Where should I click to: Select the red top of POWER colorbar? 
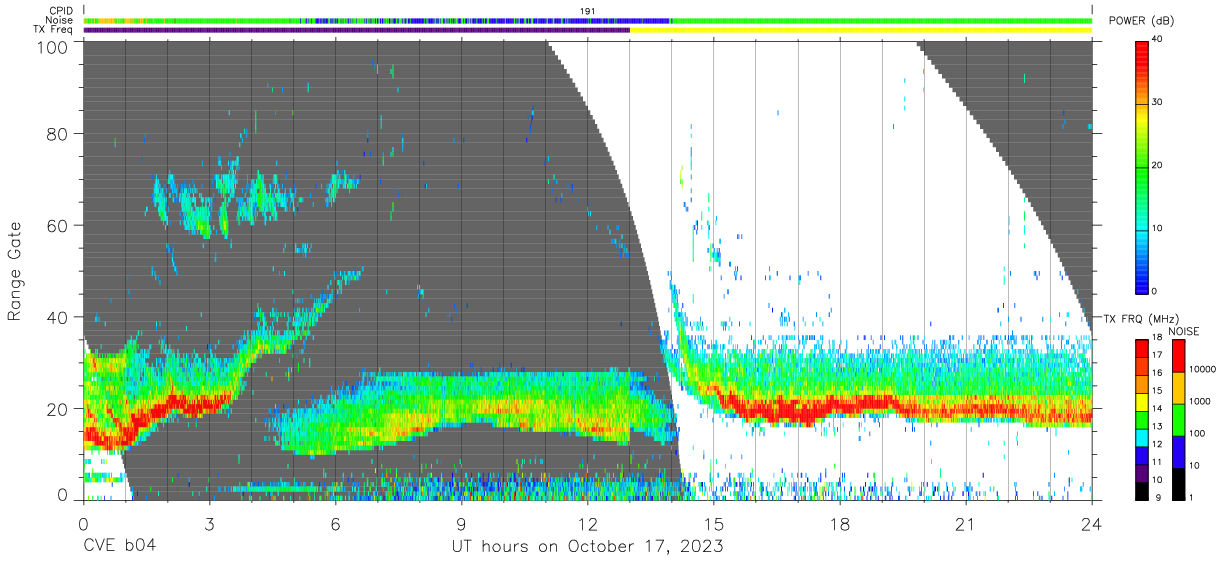point(1143,50)
